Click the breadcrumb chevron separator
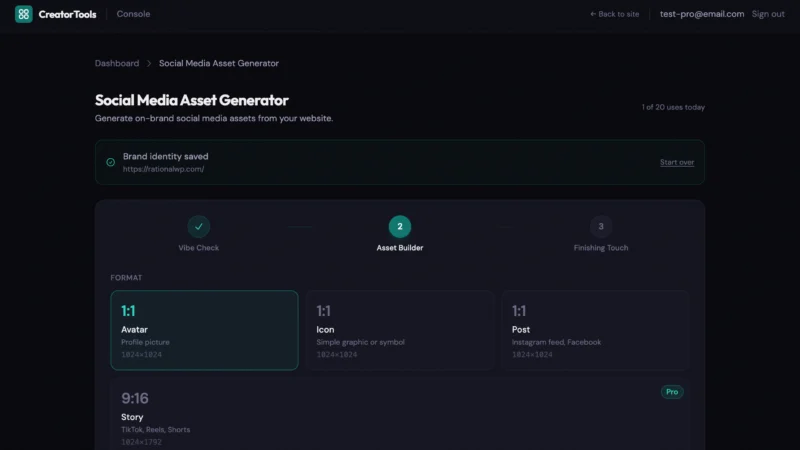Screen dimensions: 800x450 [x=149, y=63]
